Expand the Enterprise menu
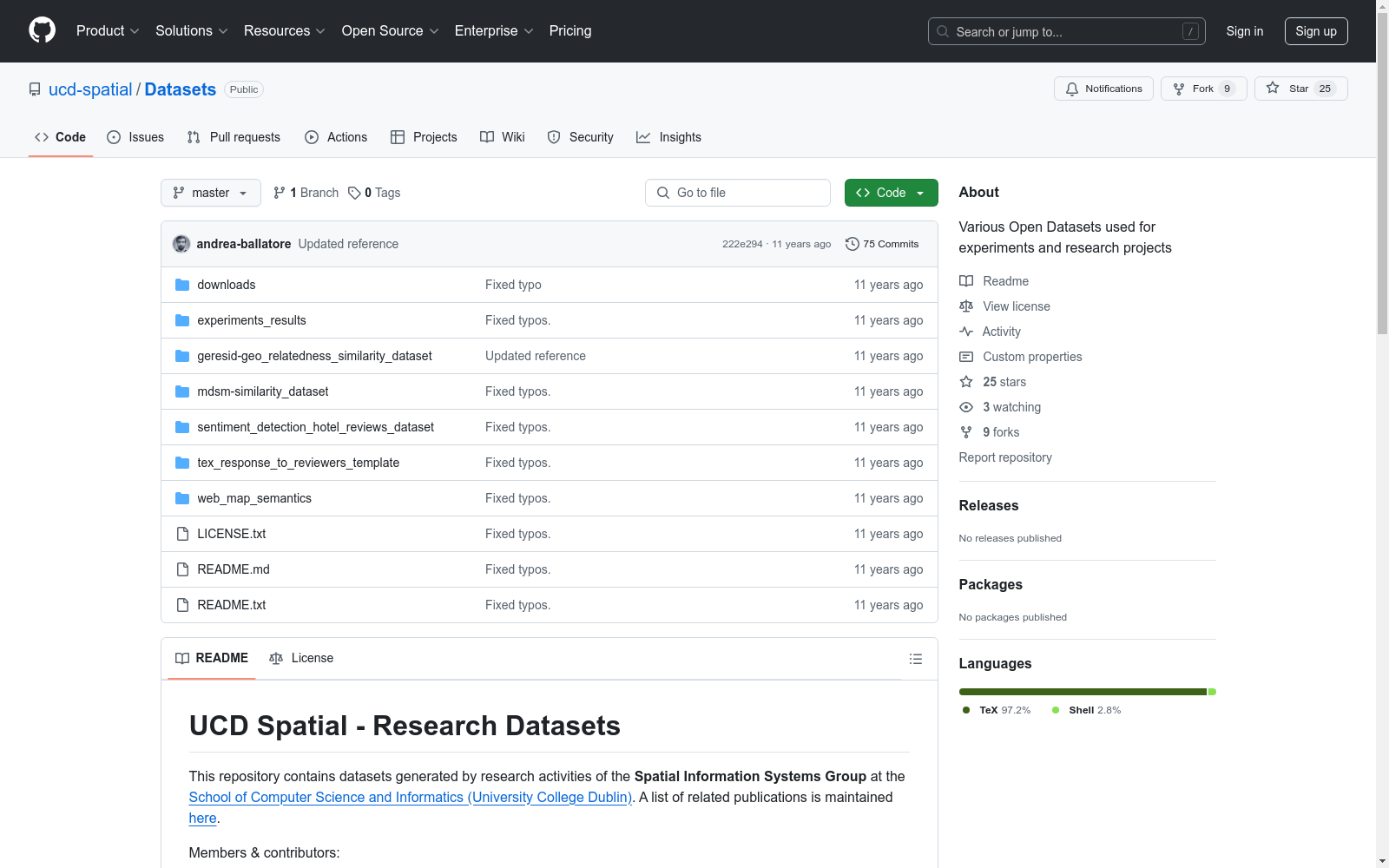 coord(494,31)
